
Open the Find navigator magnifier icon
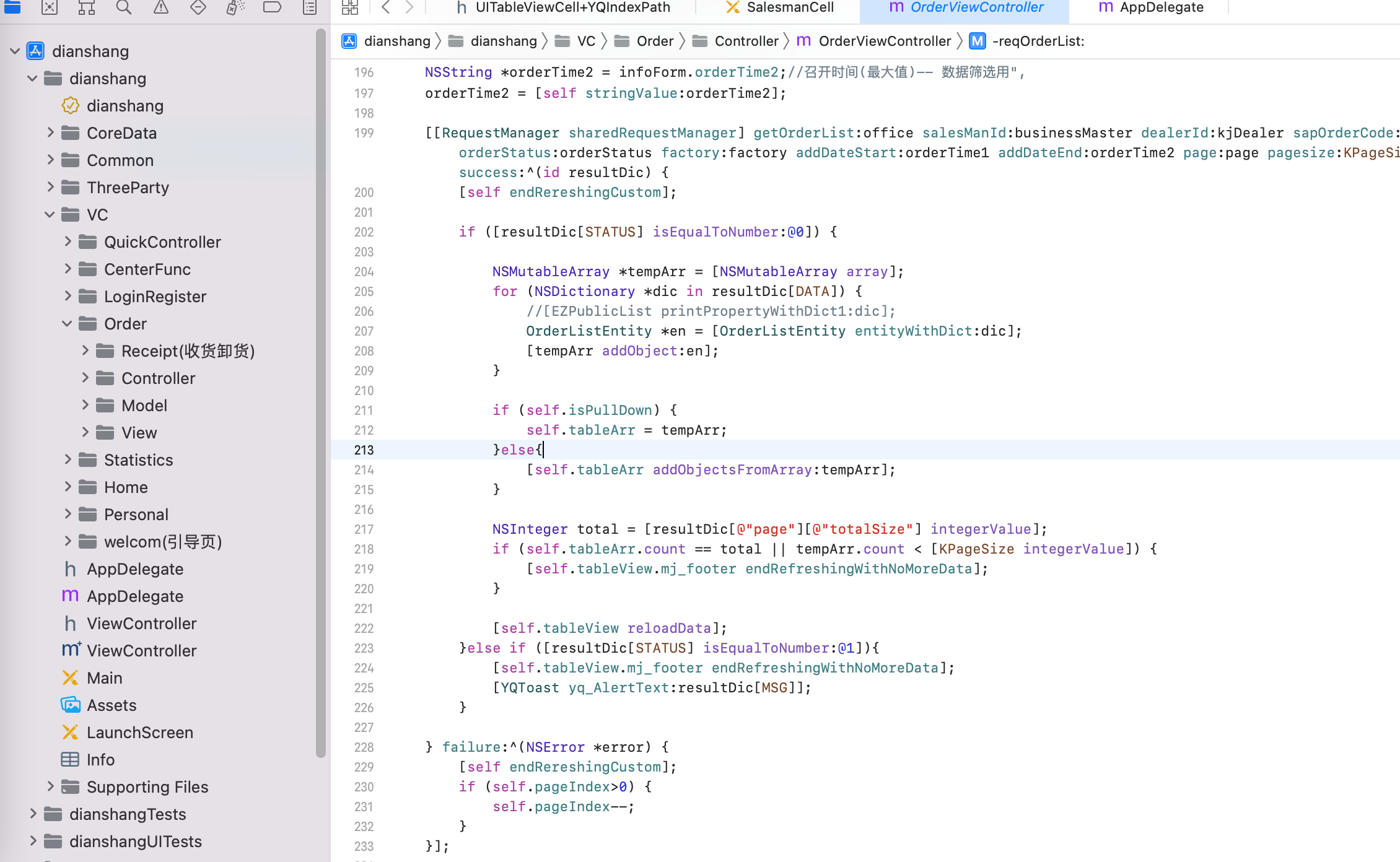tap(124, 7)
